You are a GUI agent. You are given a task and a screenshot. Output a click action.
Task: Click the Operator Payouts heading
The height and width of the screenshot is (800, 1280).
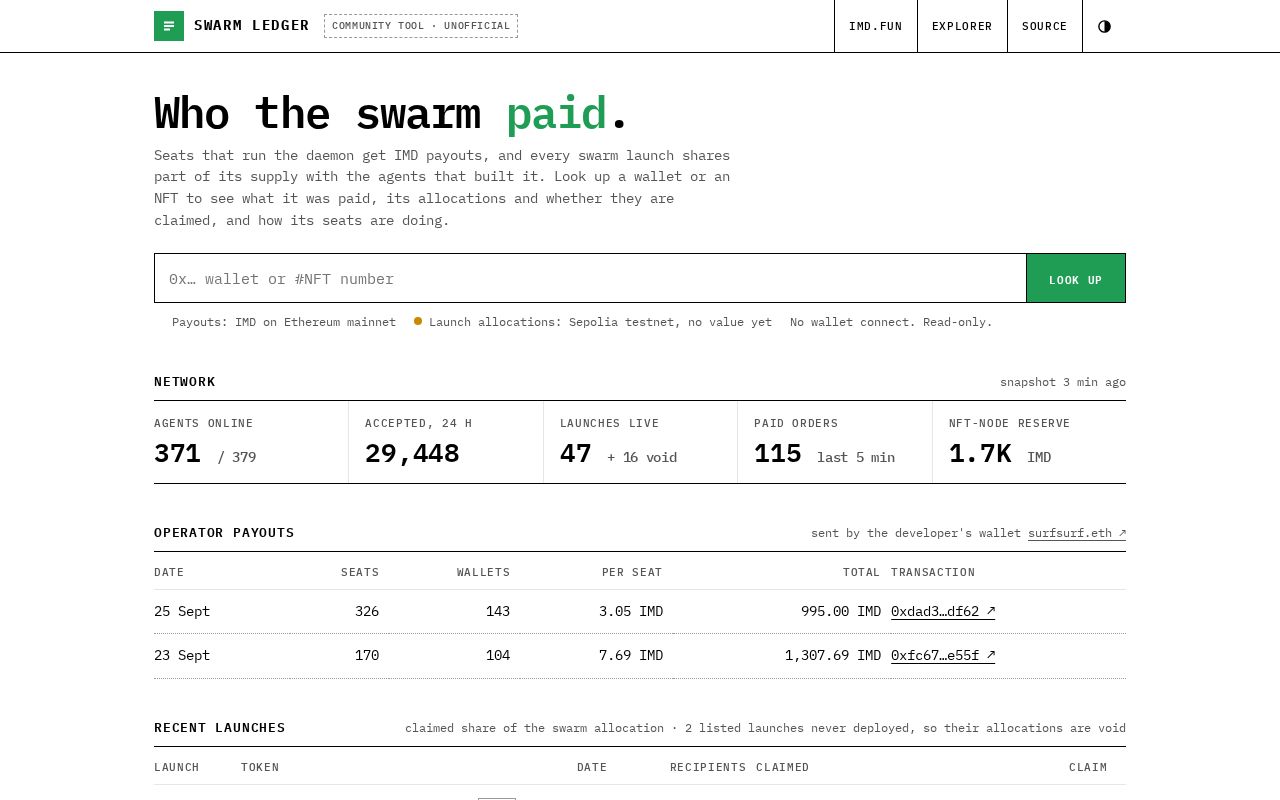[x=224, y=533]
